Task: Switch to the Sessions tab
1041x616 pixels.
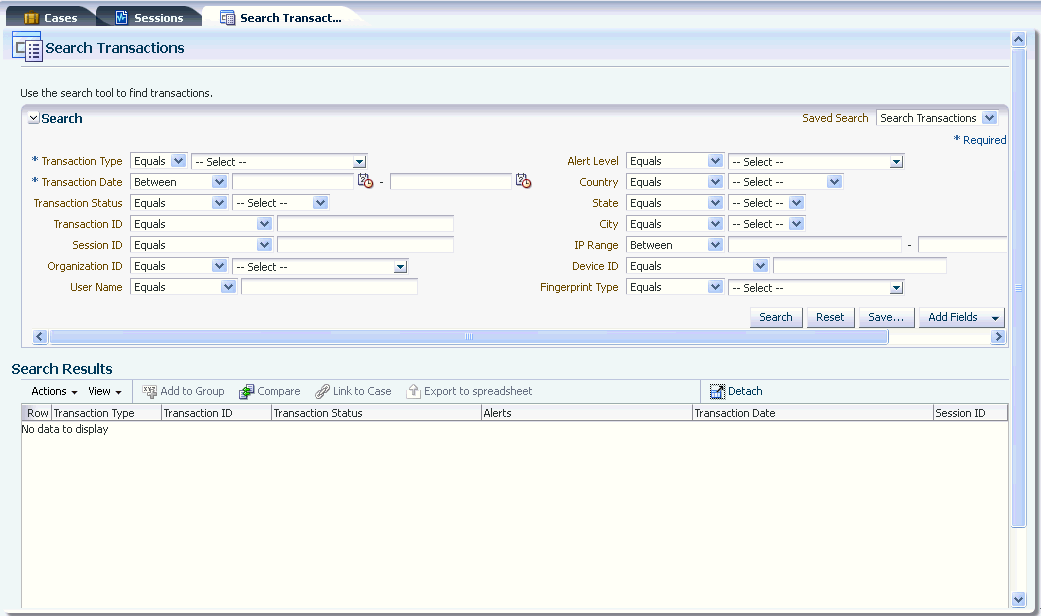Action: (150, 18)
